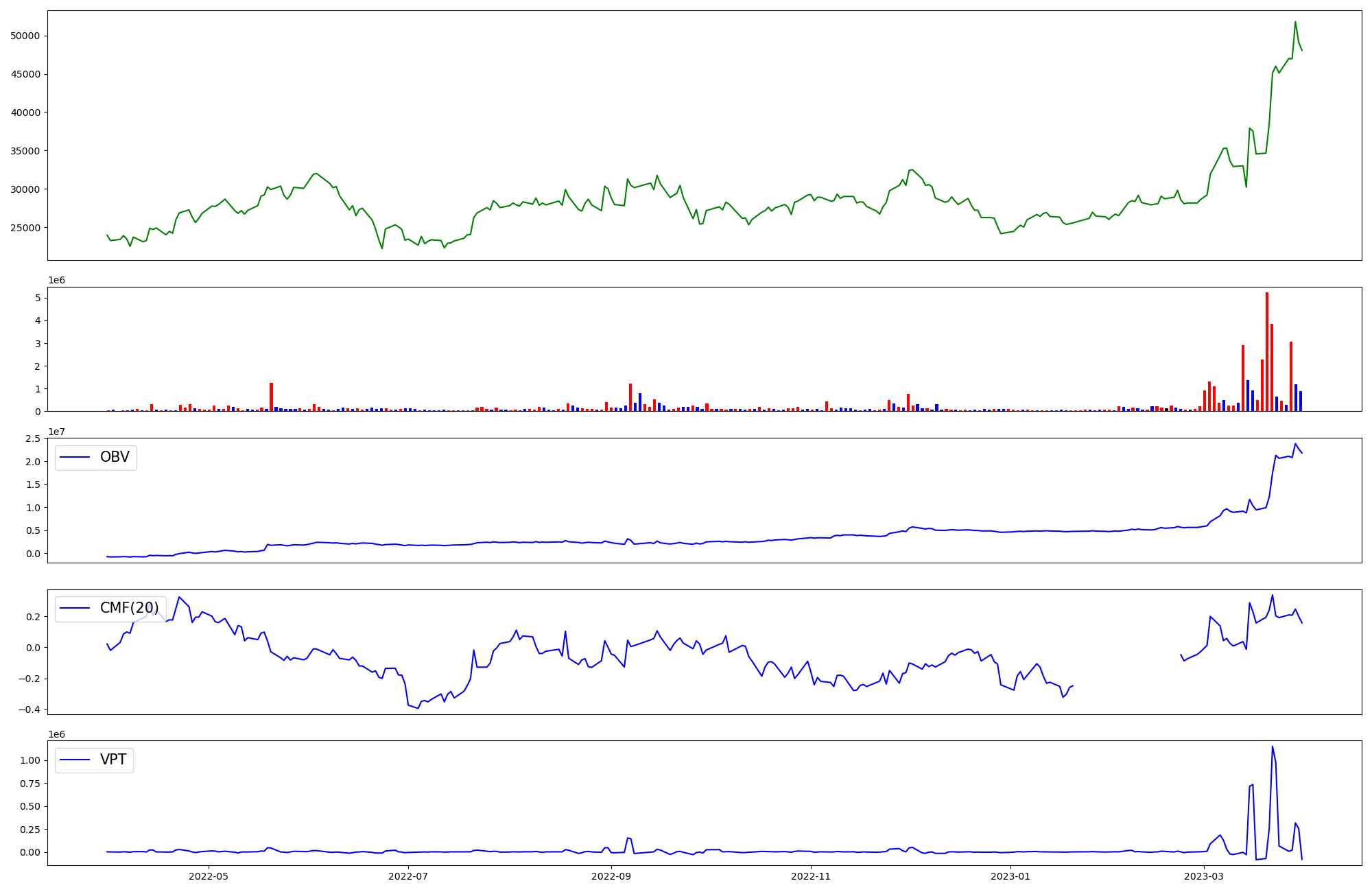Click the blue line swatch in OBV legend
The image size is (1372, 892).
click(x=75, y=458)
